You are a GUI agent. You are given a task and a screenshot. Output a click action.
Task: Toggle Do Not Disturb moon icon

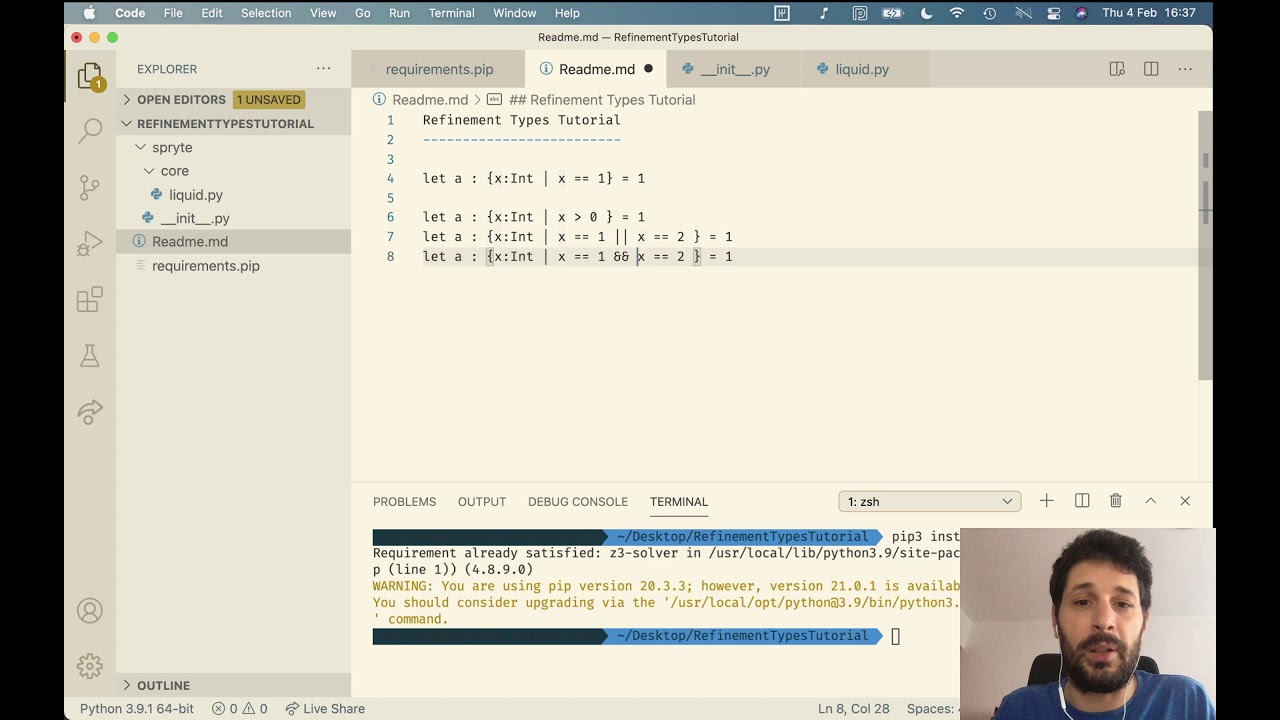(x=926, y=13)
